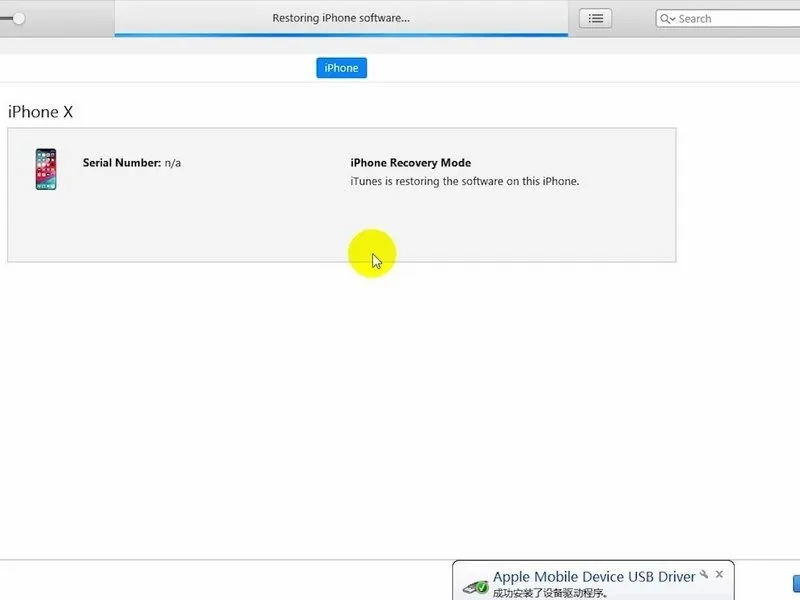Adjust the volume slider knob
Screen dimensions: 800x600
pyautogui.click(x=18, y=18)
